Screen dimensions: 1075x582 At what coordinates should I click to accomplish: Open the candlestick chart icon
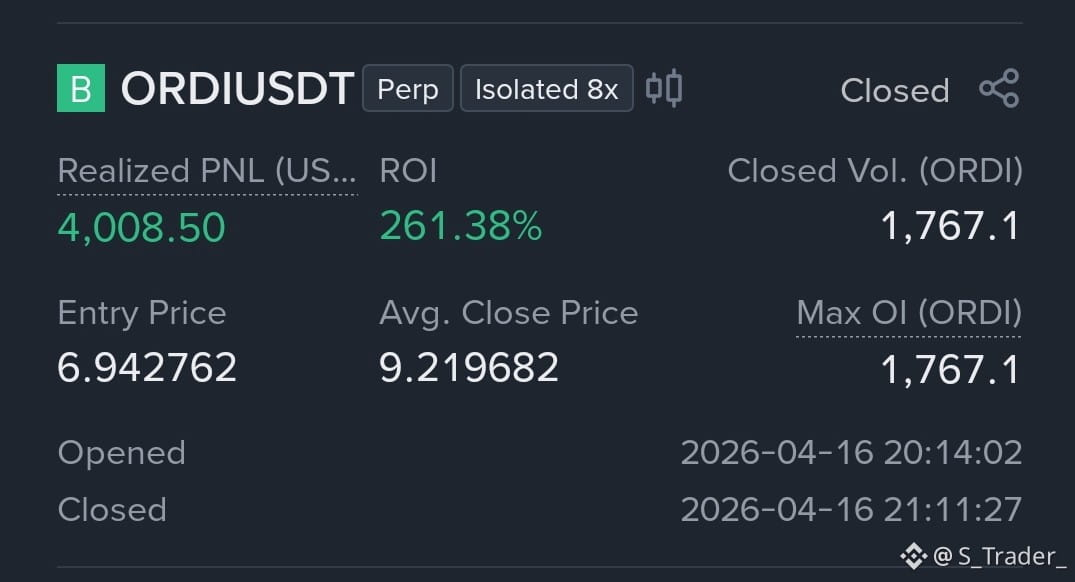coord(664,88)
